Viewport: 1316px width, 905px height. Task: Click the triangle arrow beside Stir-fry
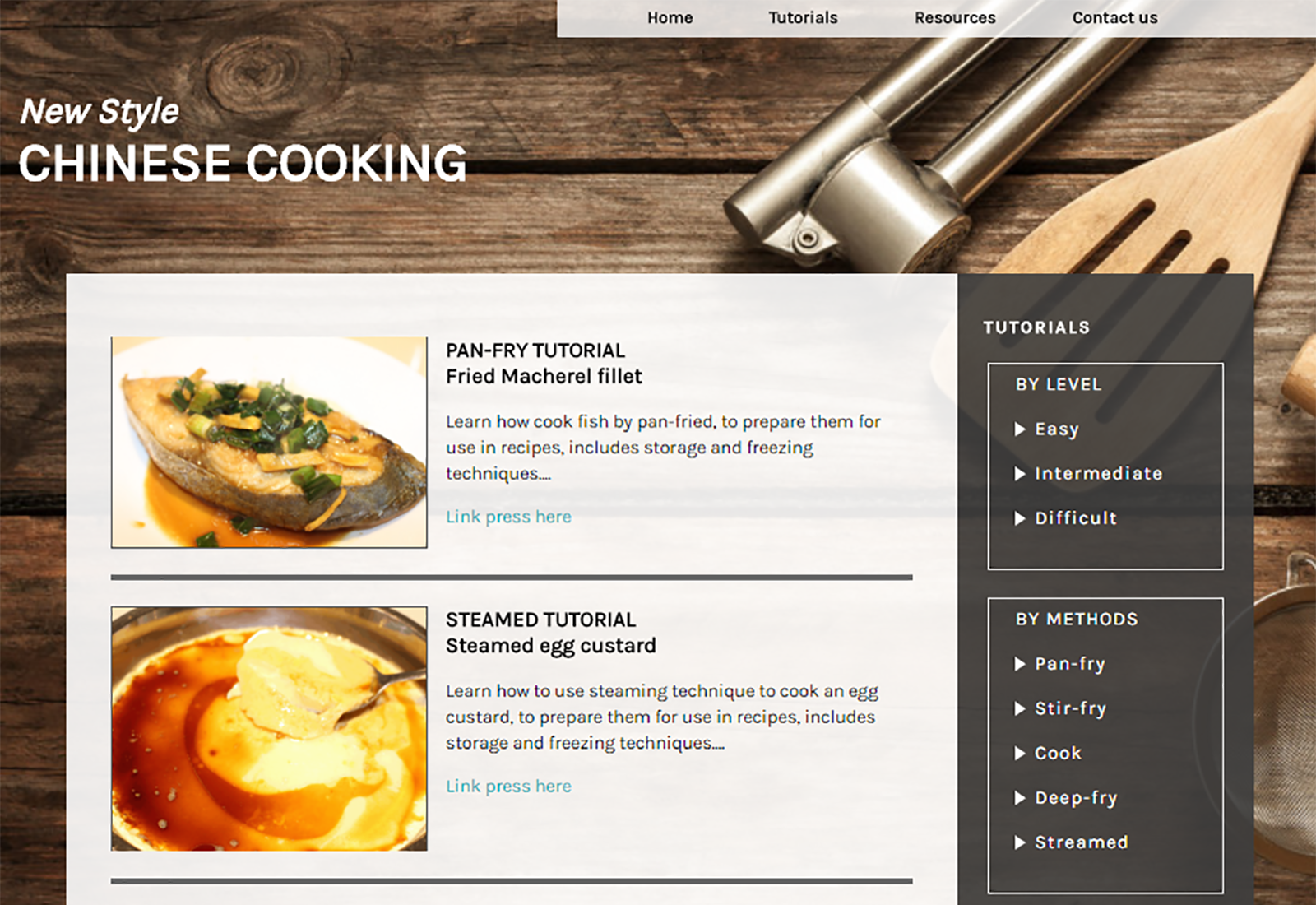tap(1020, 708)
